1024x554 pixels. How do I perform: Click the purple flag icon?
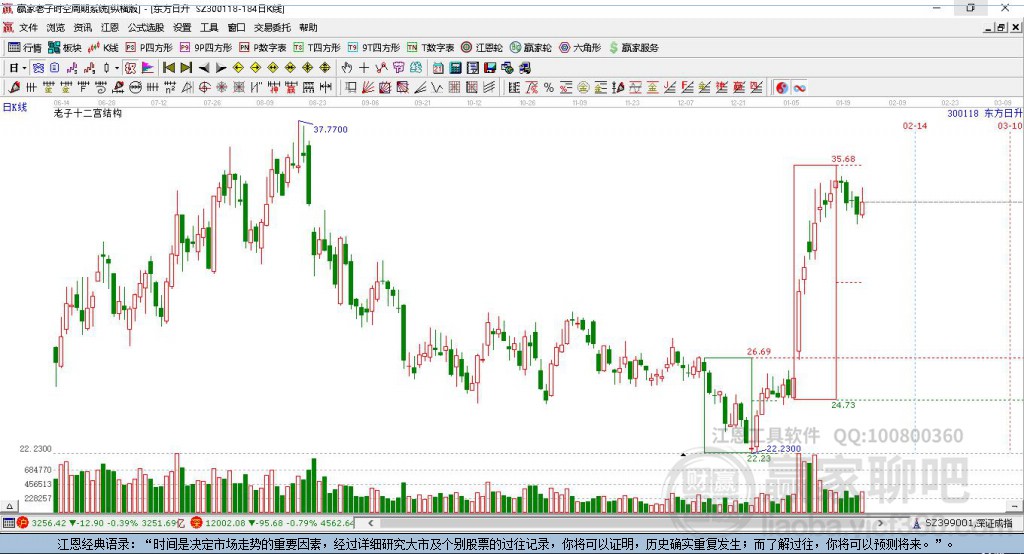click(x=148, y=68)
